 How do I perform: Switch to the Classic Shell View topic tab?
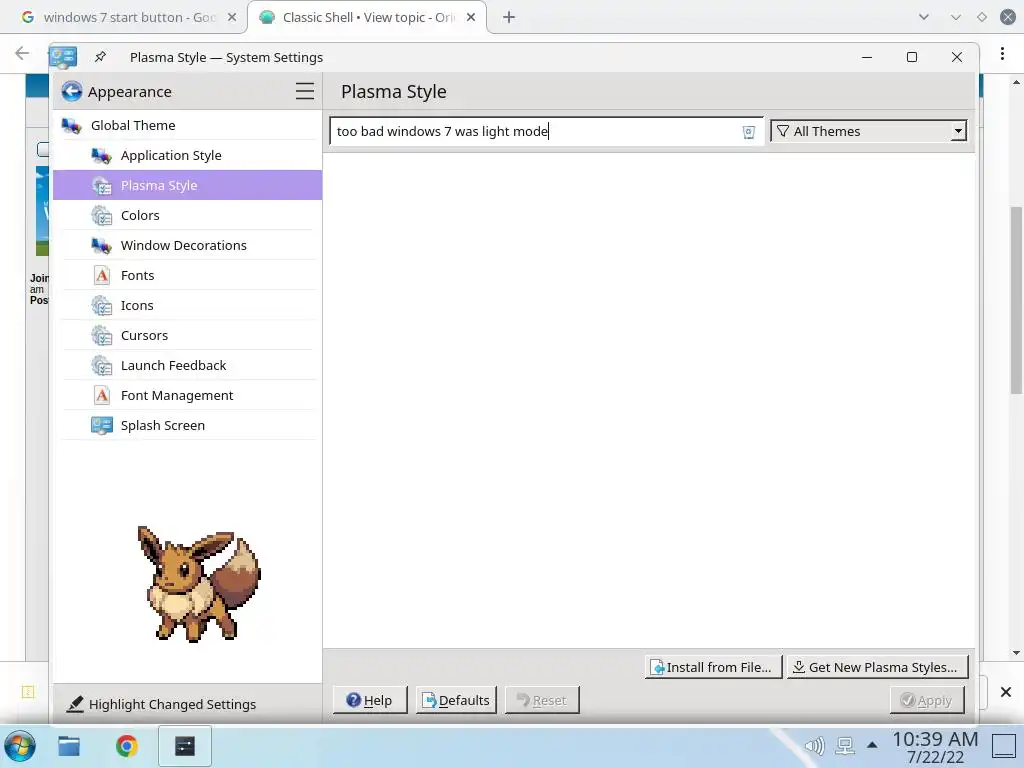pos(368,18)
